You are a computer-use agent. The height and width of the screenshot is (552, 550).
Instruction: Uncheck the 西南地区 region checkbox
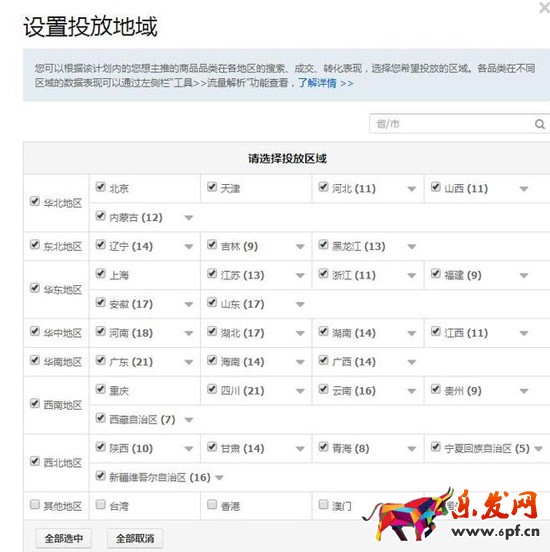click(x=35, y=403)
